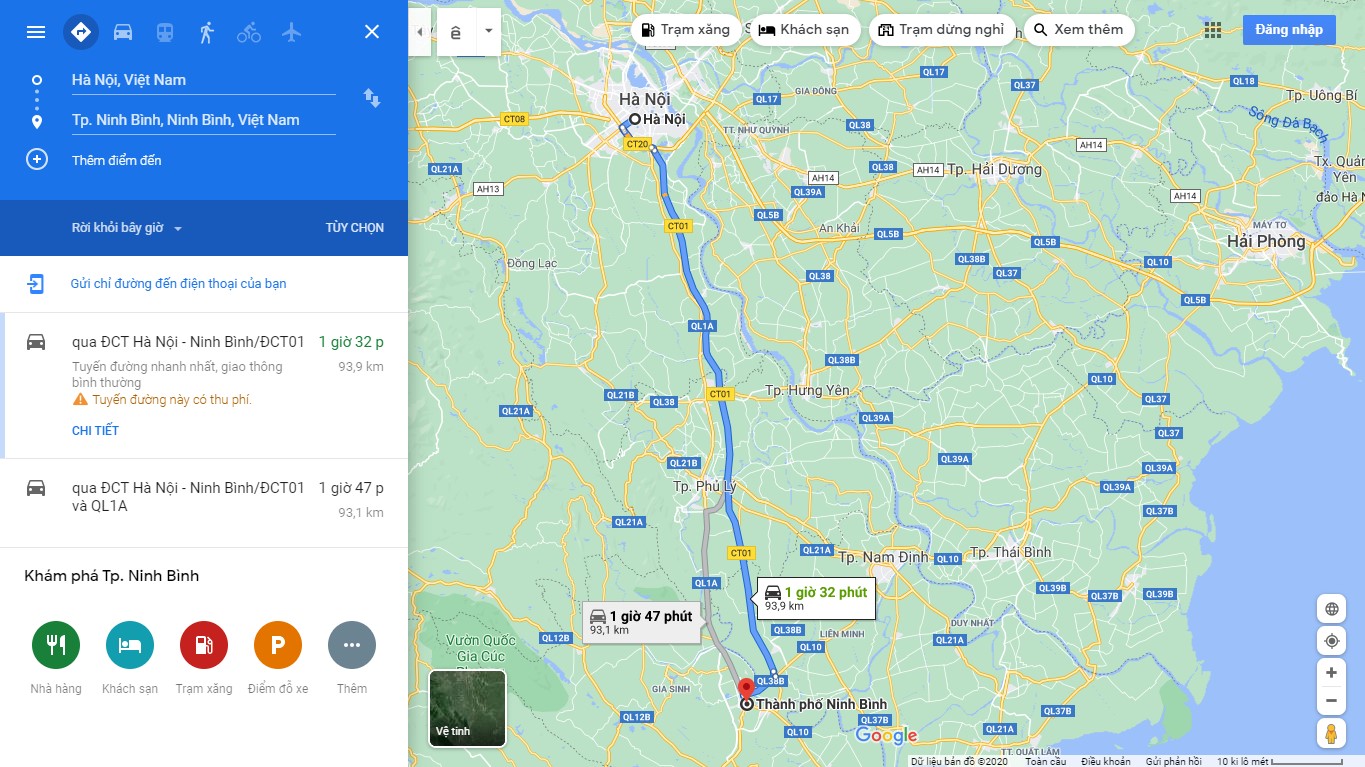This screenshot has width=1365, height=767.
Task: Click the Đăng nhập sign-in button
Action: click(1289, 30)
